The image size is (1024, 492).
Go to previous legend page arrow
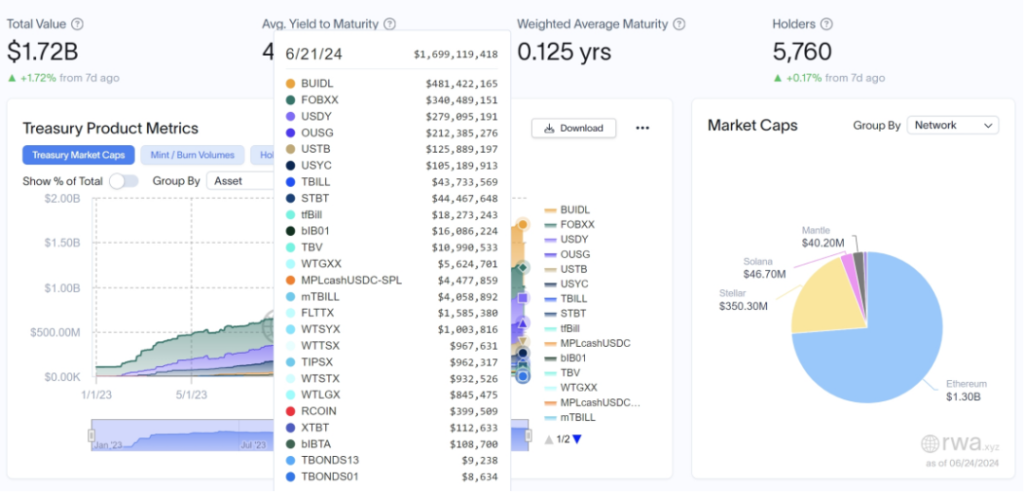549,439
